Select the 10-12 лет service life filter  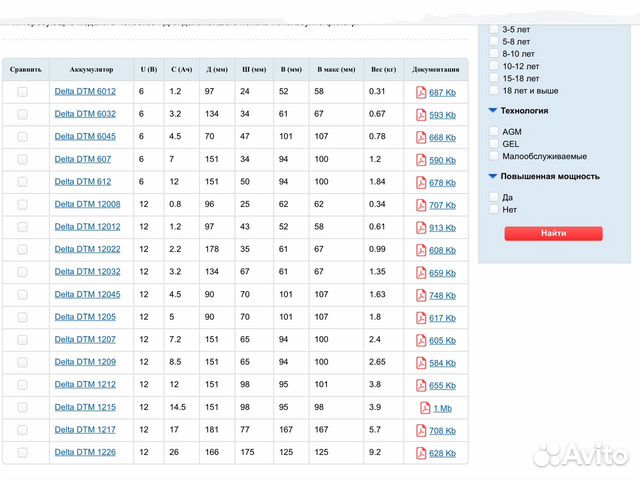[x=494, y=66]
